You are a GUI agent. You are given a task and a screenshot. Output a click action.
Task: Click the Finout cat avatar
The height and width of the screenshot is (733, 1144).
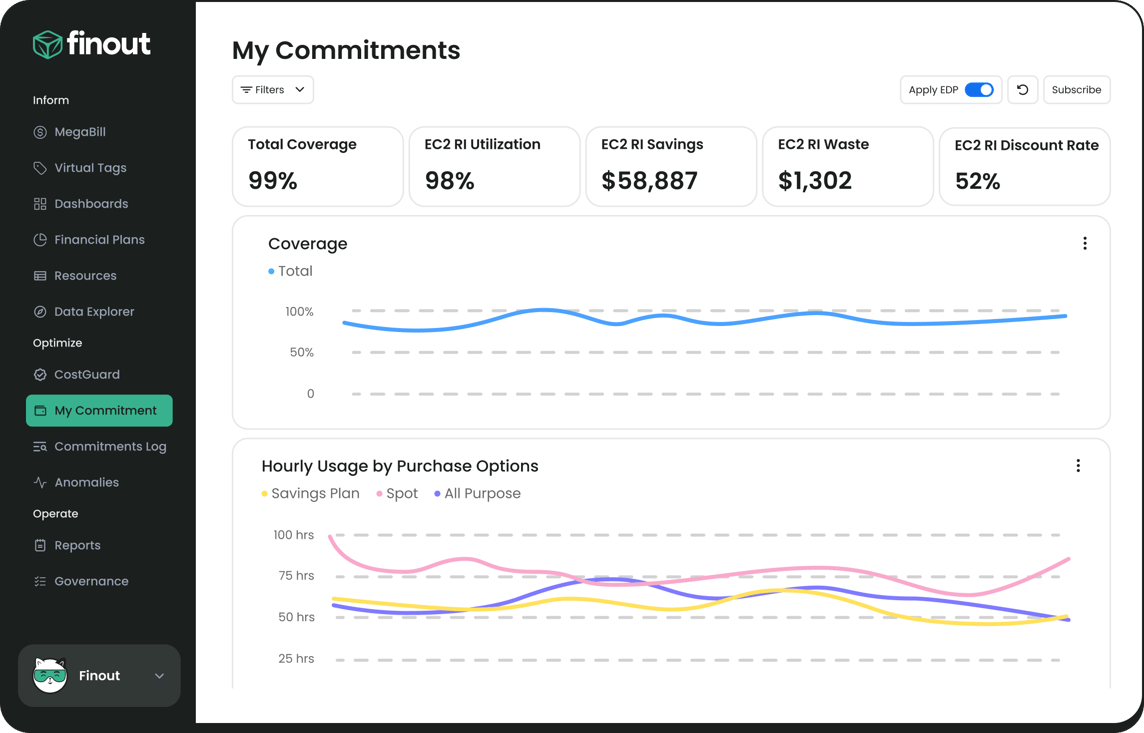50,675
